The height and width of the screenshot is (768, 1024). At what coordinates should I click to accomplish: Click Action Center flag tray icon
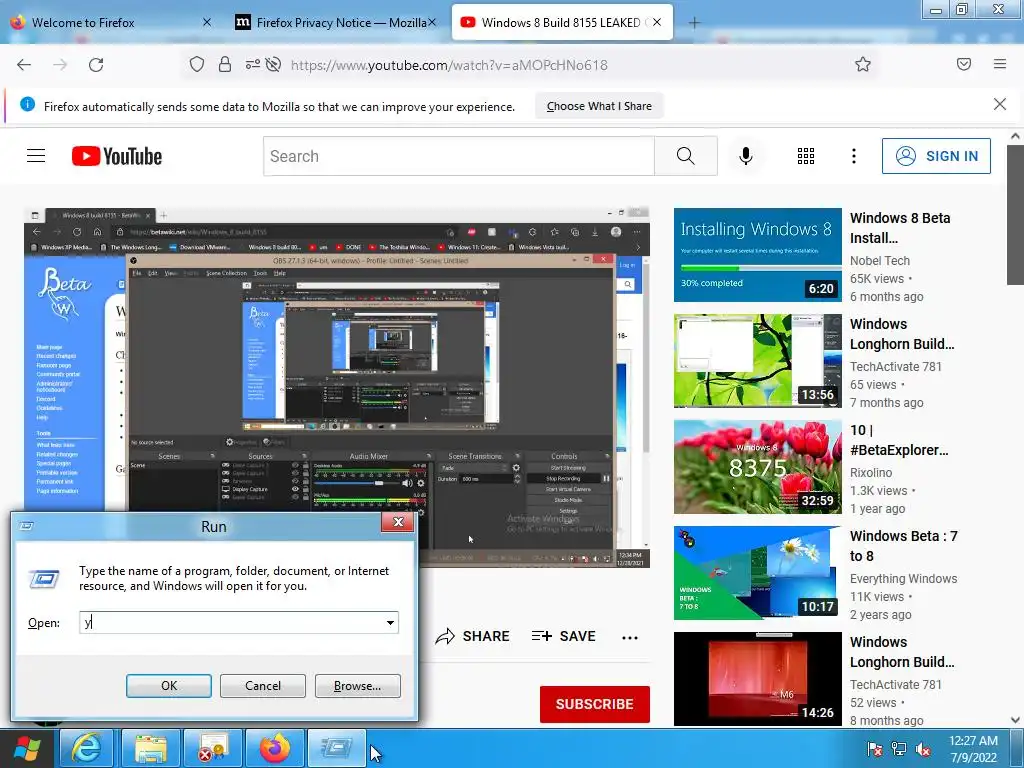click(x=874, y=750)
